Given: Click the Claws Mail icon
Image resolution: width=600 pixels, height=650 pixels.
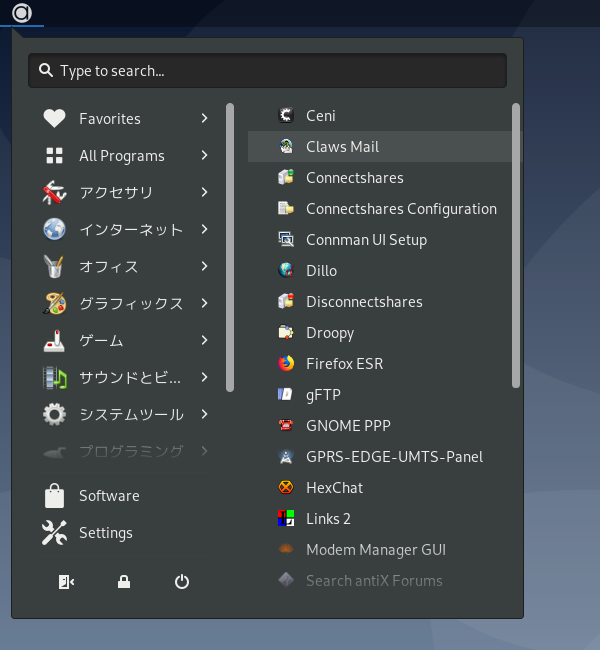Looking at the screenshot, I should coord(286,146).
